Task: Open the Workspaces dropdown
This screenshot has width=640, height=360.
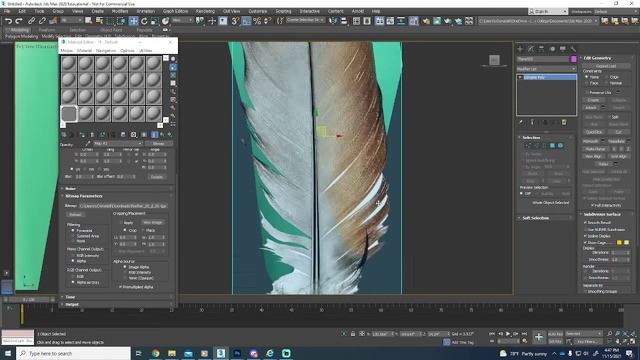Action: point(617,11)
